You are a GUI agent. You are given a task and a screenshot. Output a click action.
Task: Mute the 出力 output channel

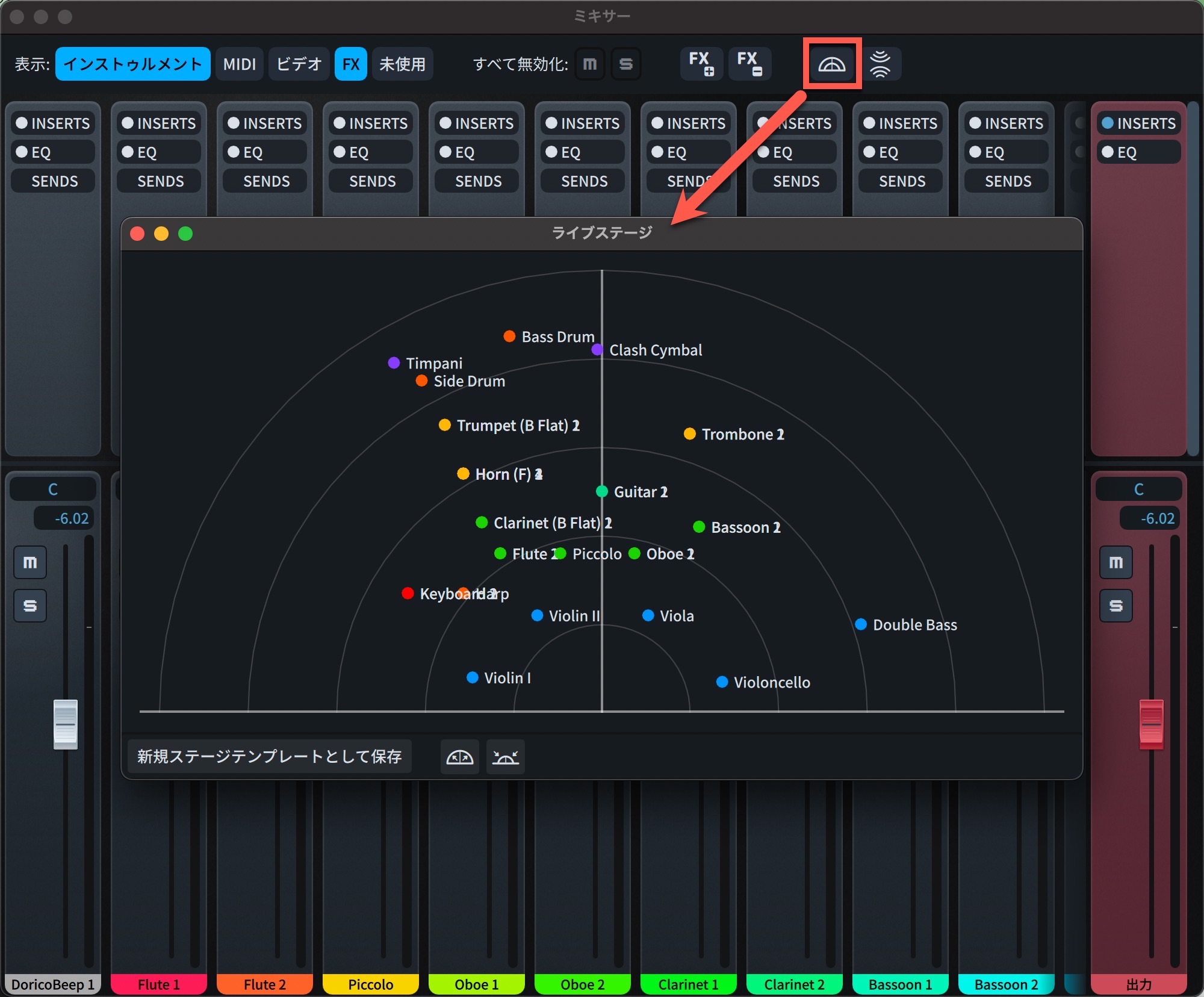[1116, 562]
